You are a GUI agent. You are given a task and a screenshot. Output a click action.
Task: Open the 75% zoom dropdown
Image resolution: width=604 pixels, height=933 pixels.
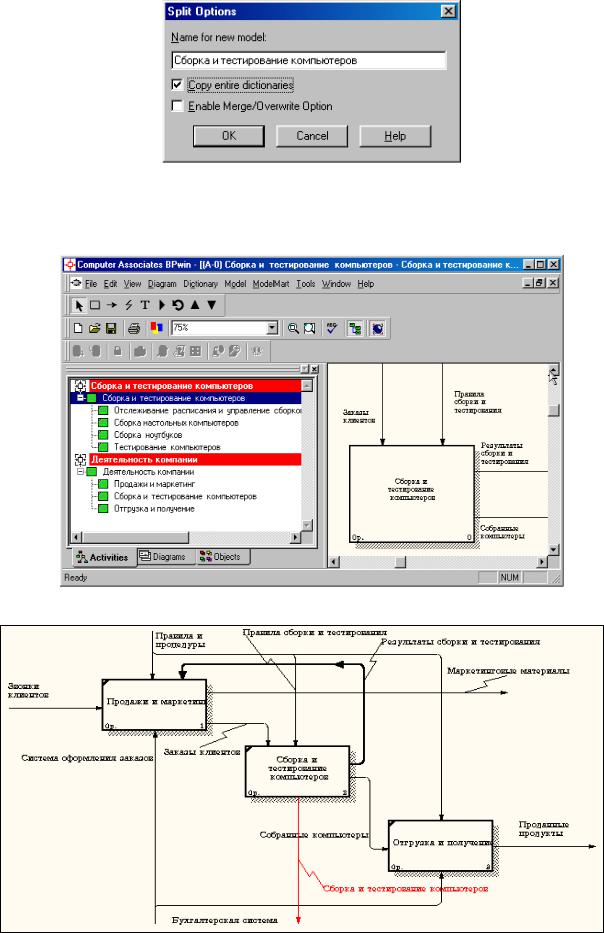pos(272,328)
